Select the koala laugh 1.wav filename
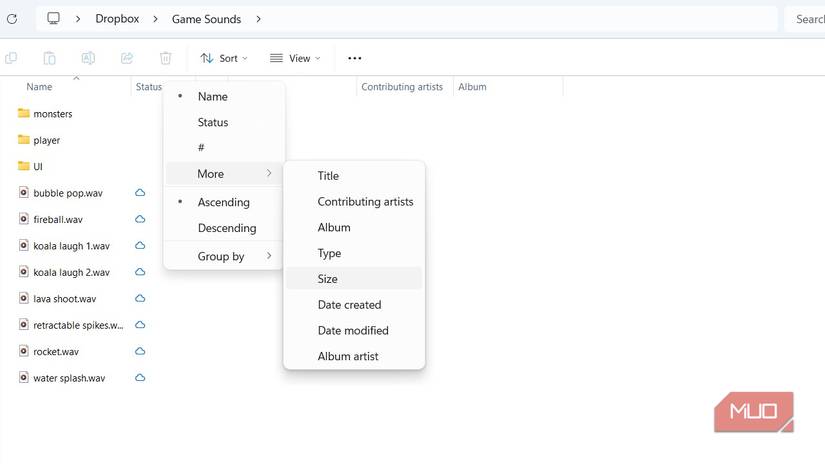This screenshot has height=464, width=825. point(72,246)
